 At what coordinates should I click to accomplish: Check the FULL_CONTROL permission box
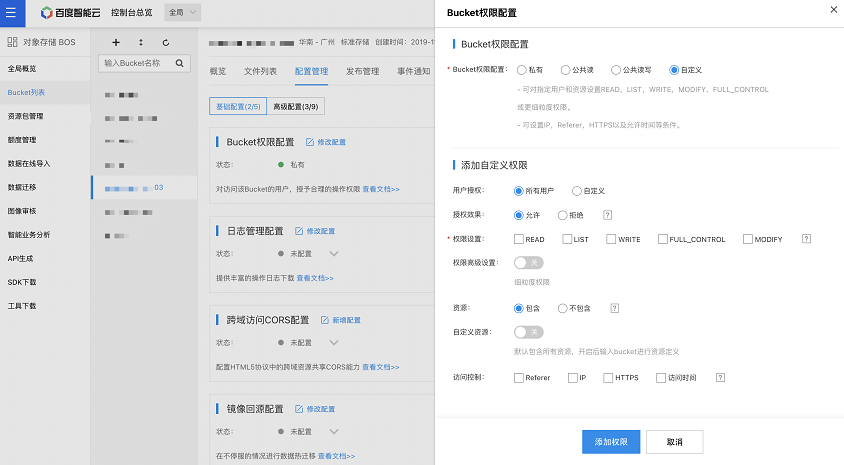pyautogui.click(x=663, y=239)
